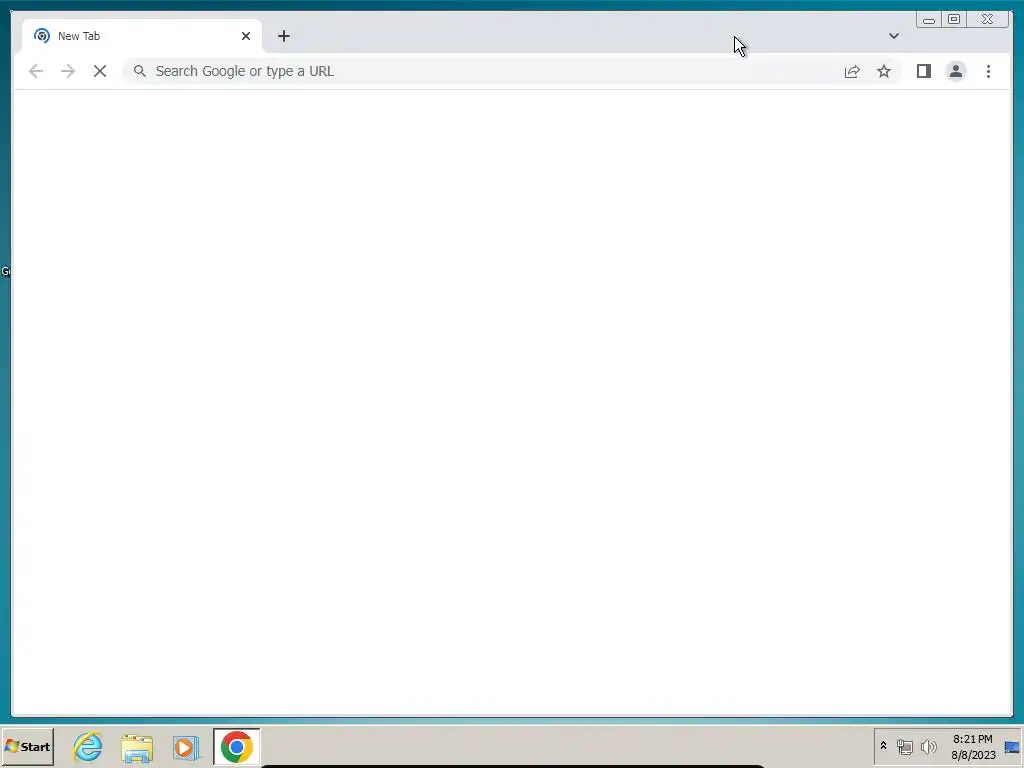Launch Internet Explorer from taskbar
The height and width of the screenshot is (768, 1024).
tap(88, 746)
